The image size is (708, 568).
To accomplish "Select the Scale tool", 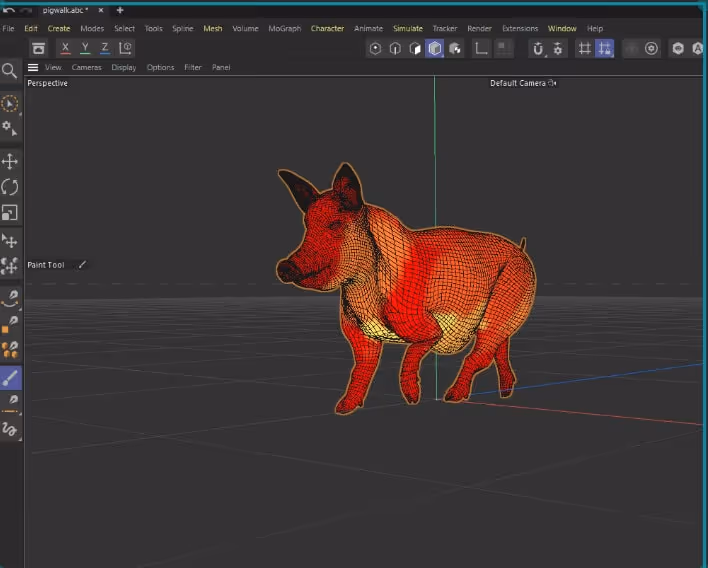I will (10, 213).
